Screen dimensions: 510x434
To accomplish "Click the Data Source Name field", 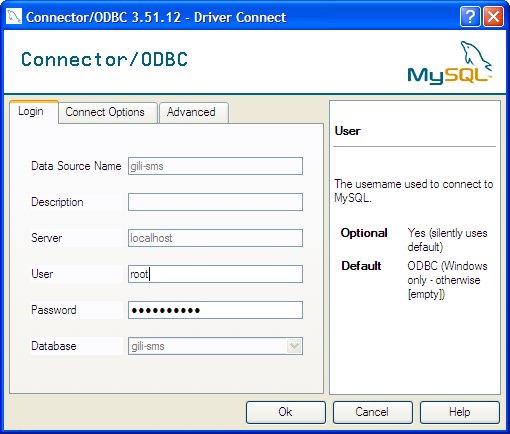I will [x=215, y=166].
